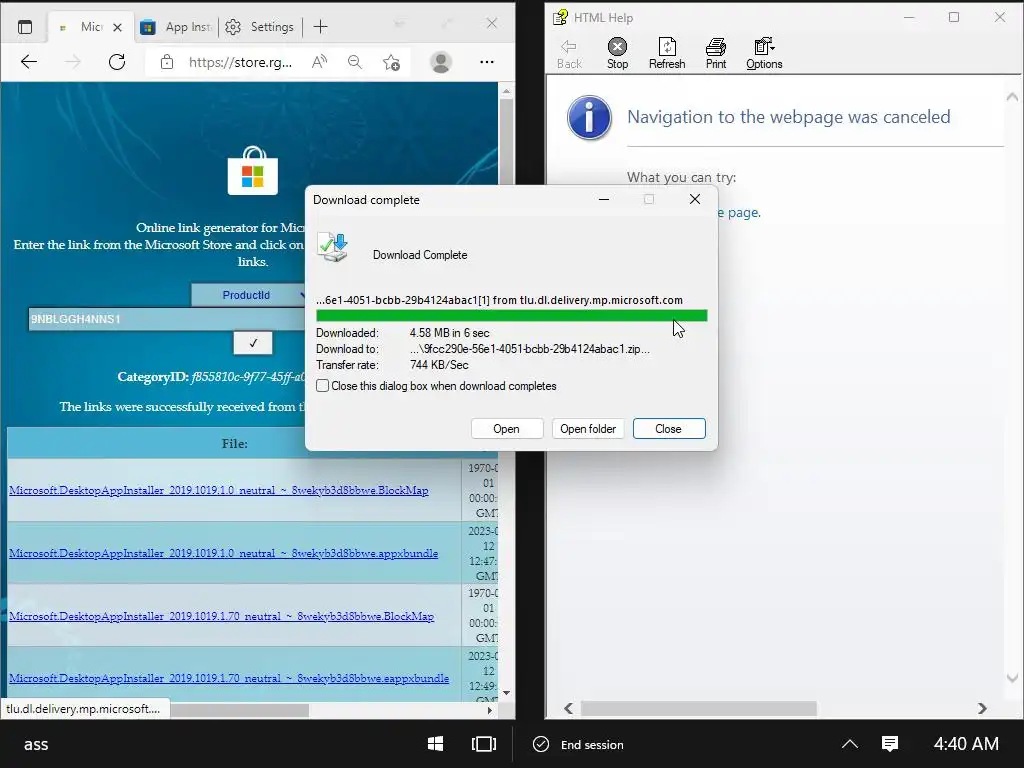The image size is (1024, 768).
Task: Open Windows Start button
Action: coord(436,744)
